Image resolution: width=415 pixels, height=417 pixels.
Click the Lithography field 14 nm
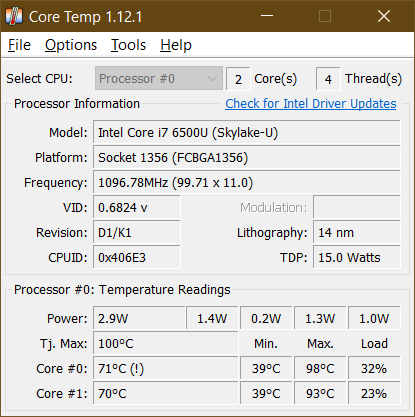pyautogui.click(x=357, y=233)
